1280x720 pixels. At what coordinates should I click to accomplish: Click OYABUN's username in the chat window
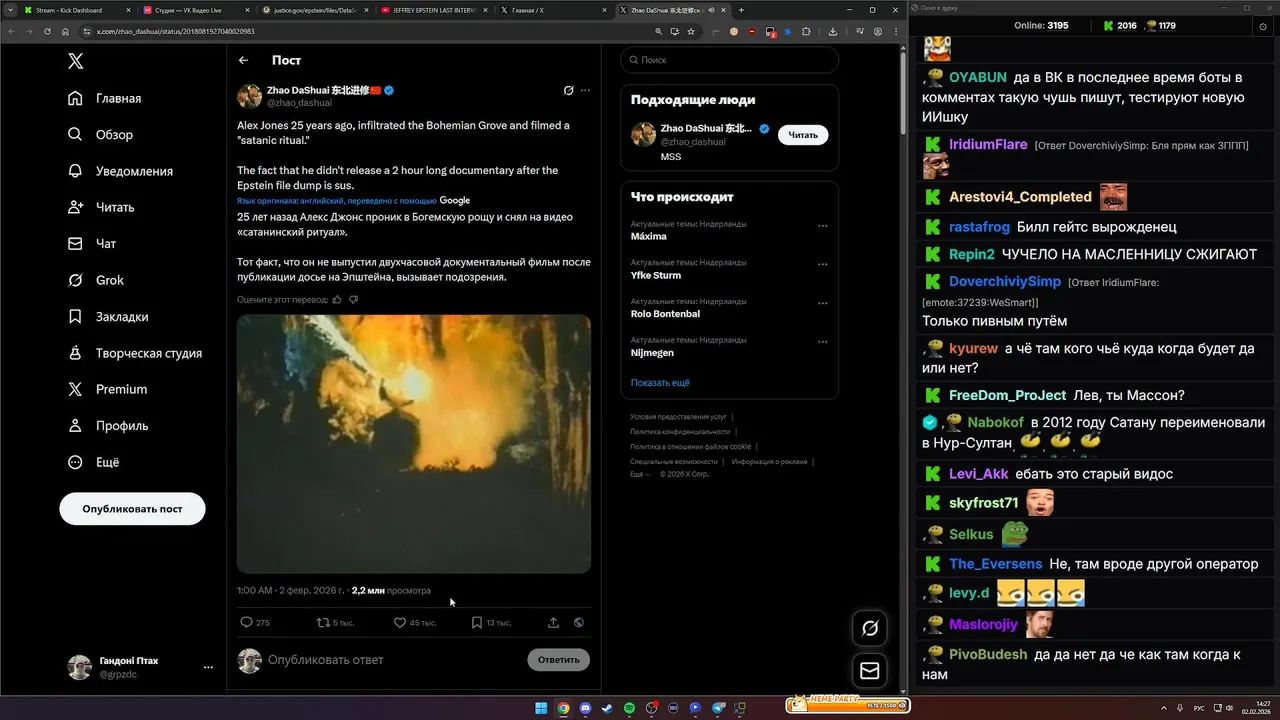tap(978, 77)
